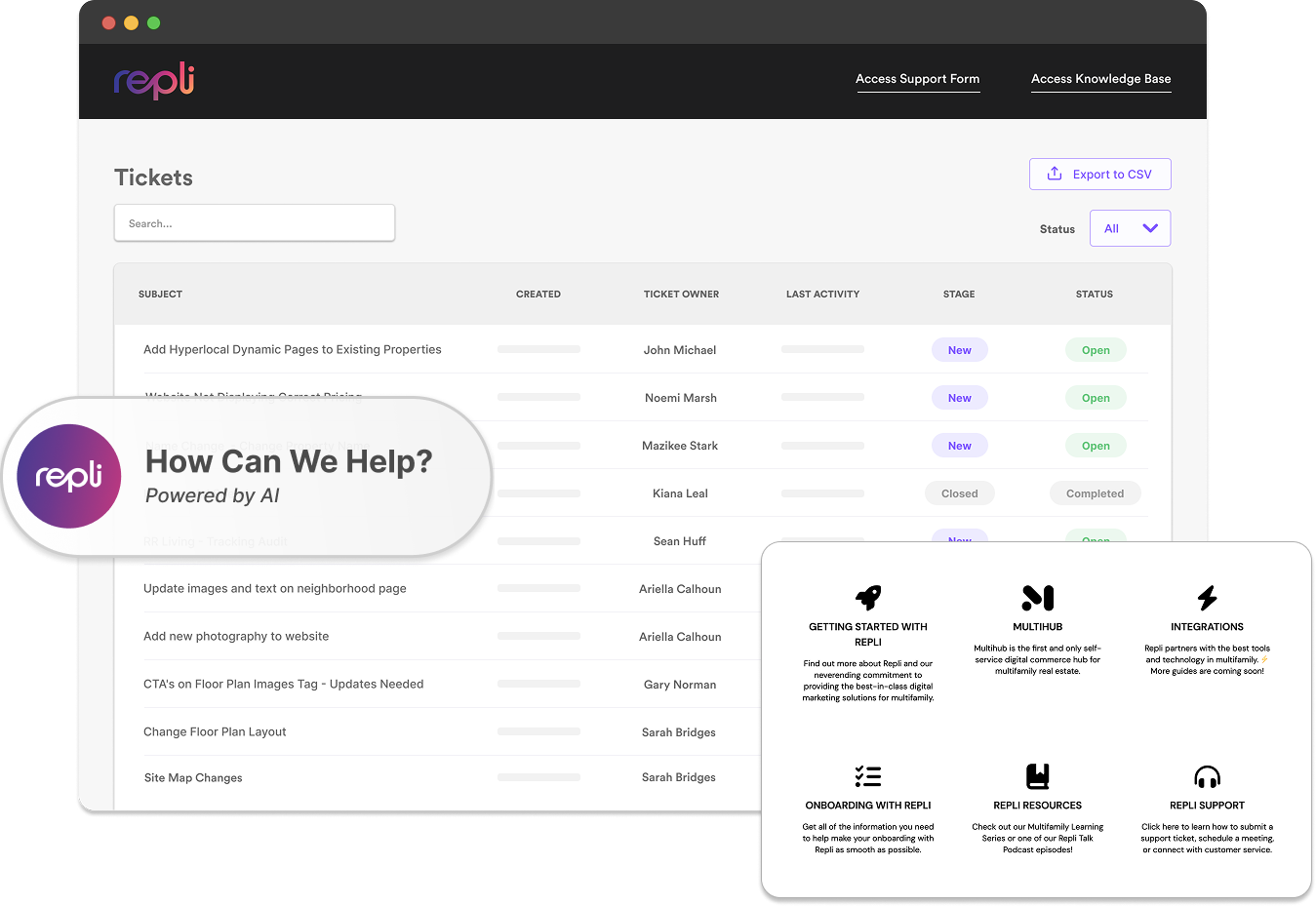Open Change Floor Plan Layout ticket
Viewport: 1316px width, 906px height.
[x=215, y=731]
